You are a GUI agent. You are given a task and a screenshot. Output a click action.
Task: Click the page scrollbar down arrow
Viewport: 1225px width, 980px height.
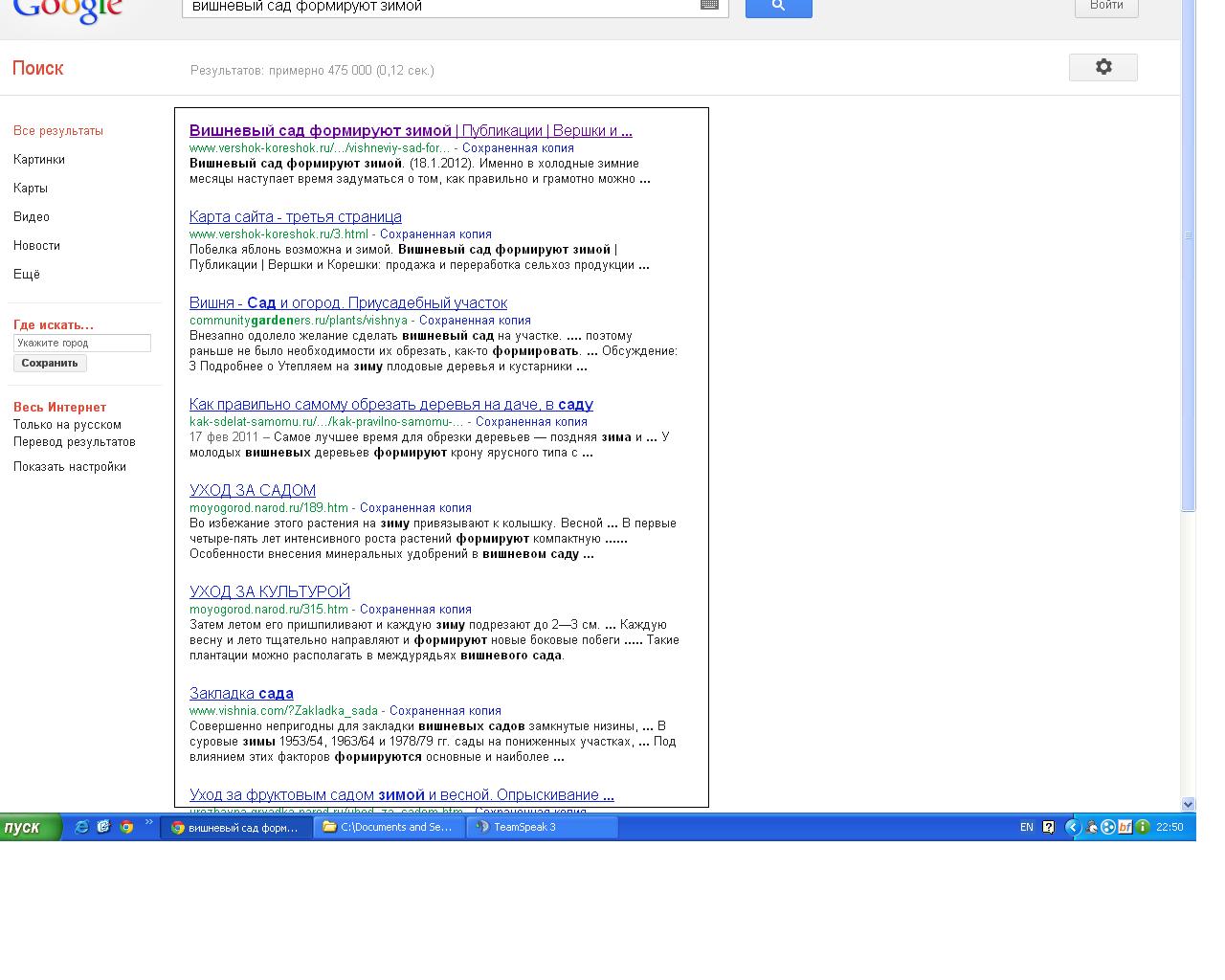click(x=1188, y=805)
